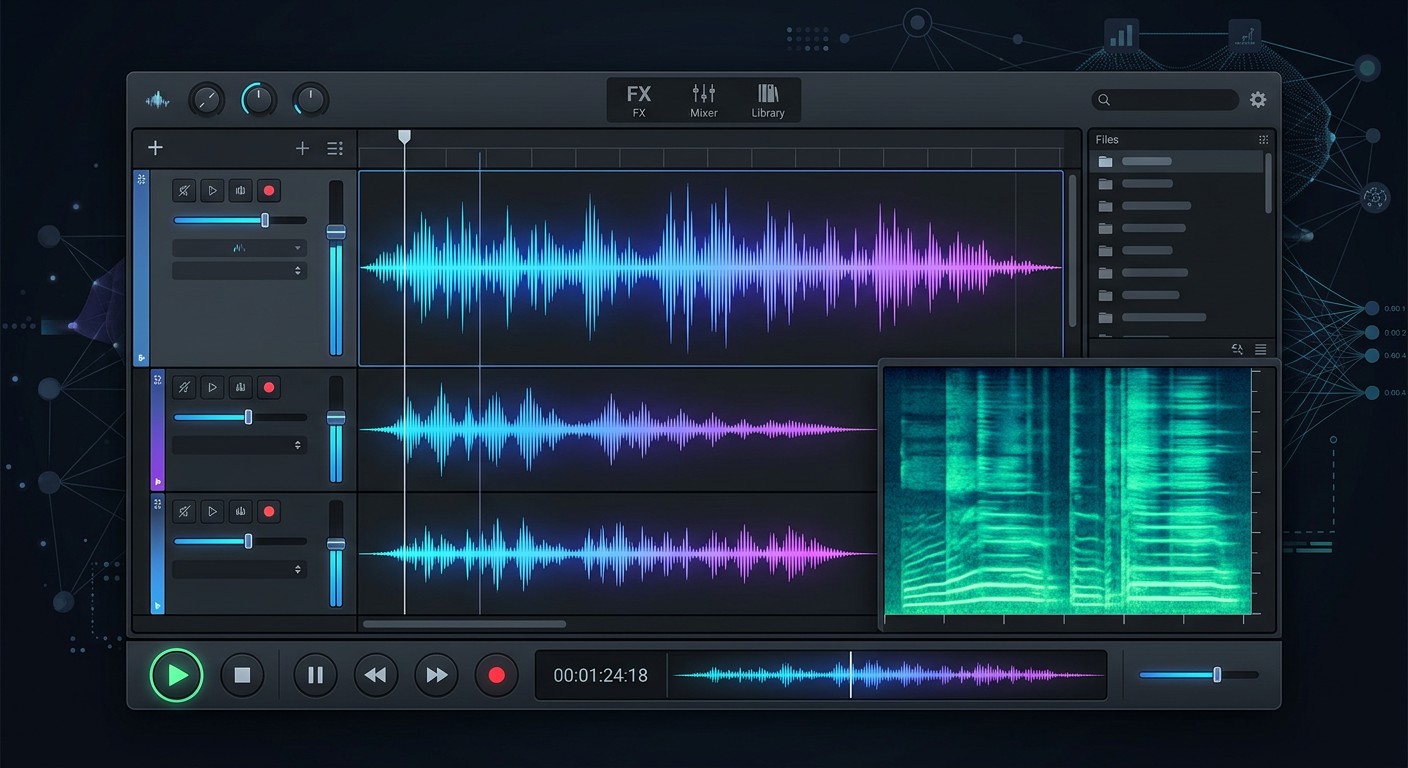Image resolution: width=1408 pixels, height=768 pixels.
Task: Open the middle track's levels icon
Action: coord(240,387)
